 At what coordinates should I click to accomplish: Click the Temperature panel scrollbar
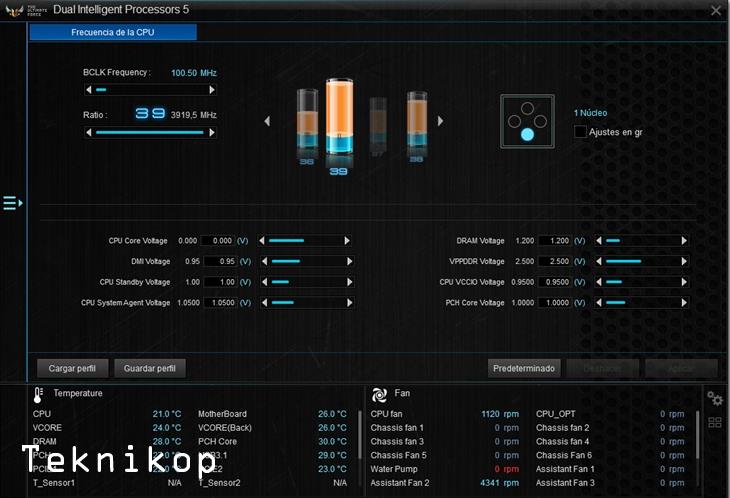point(359,432)
